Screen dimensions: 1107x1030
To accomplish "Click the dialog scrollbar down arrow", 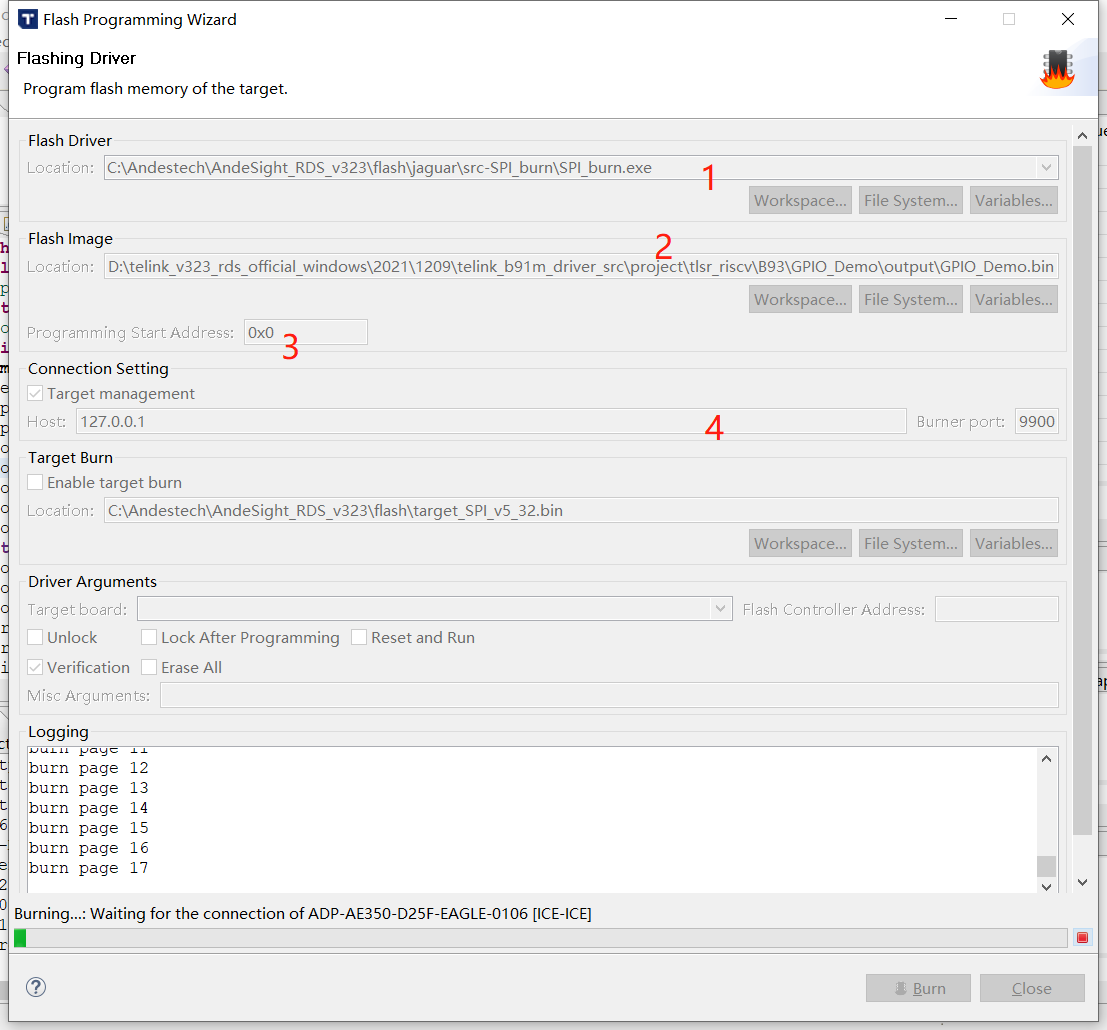I will point(1082,882).
